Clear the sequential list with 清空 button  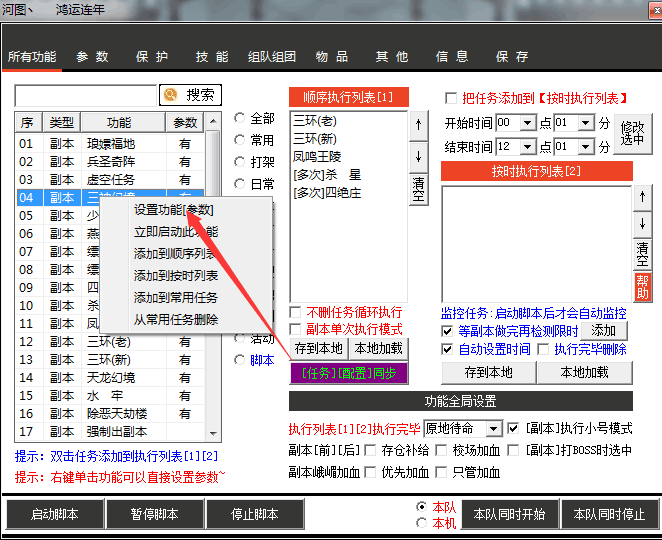(x=418, y=188)
